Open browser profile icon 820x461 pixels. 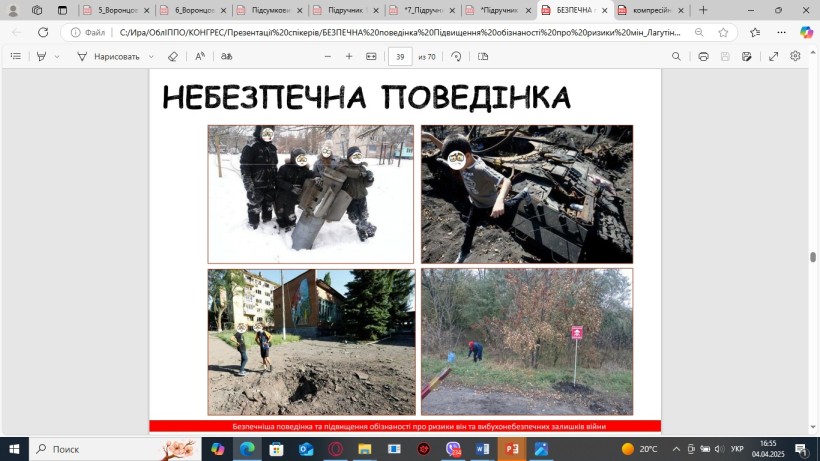pos(13,10)
